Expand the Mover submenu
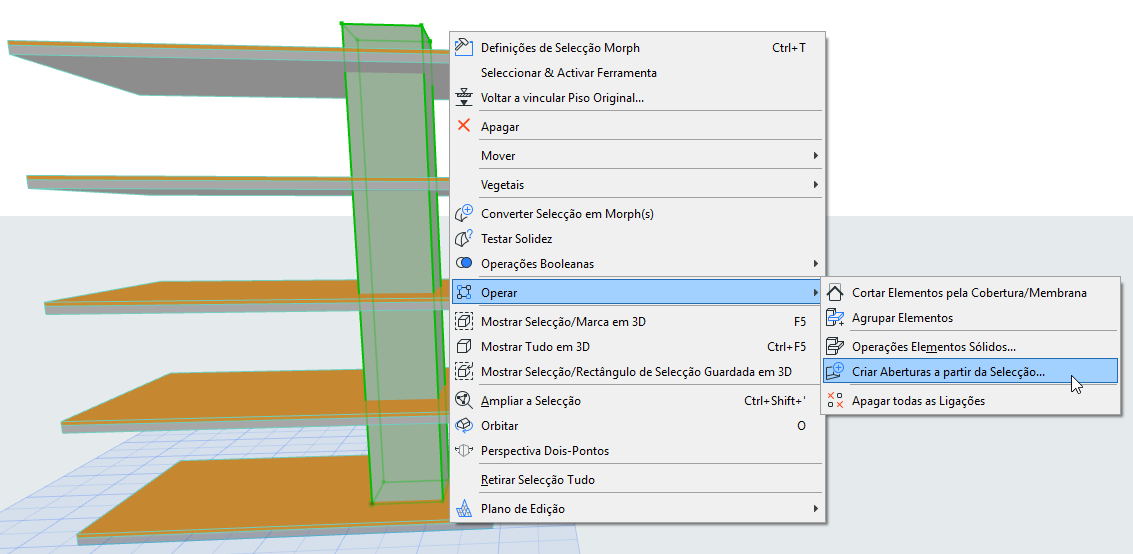 [637, 155]
